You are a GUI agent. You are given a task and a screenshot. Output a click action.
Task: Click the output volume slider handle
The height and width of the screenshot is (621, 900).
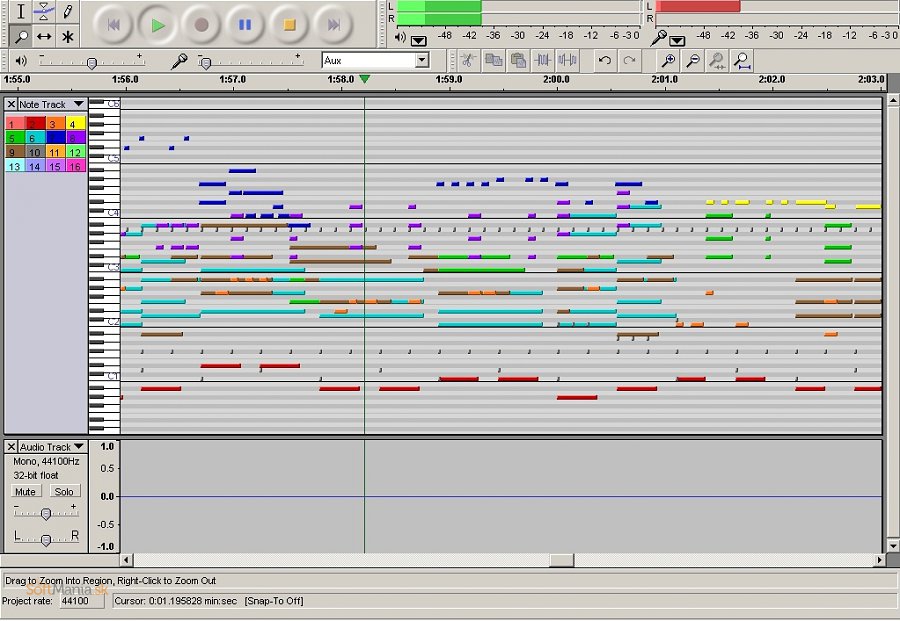pyautogui.click(x=91, y=63)
